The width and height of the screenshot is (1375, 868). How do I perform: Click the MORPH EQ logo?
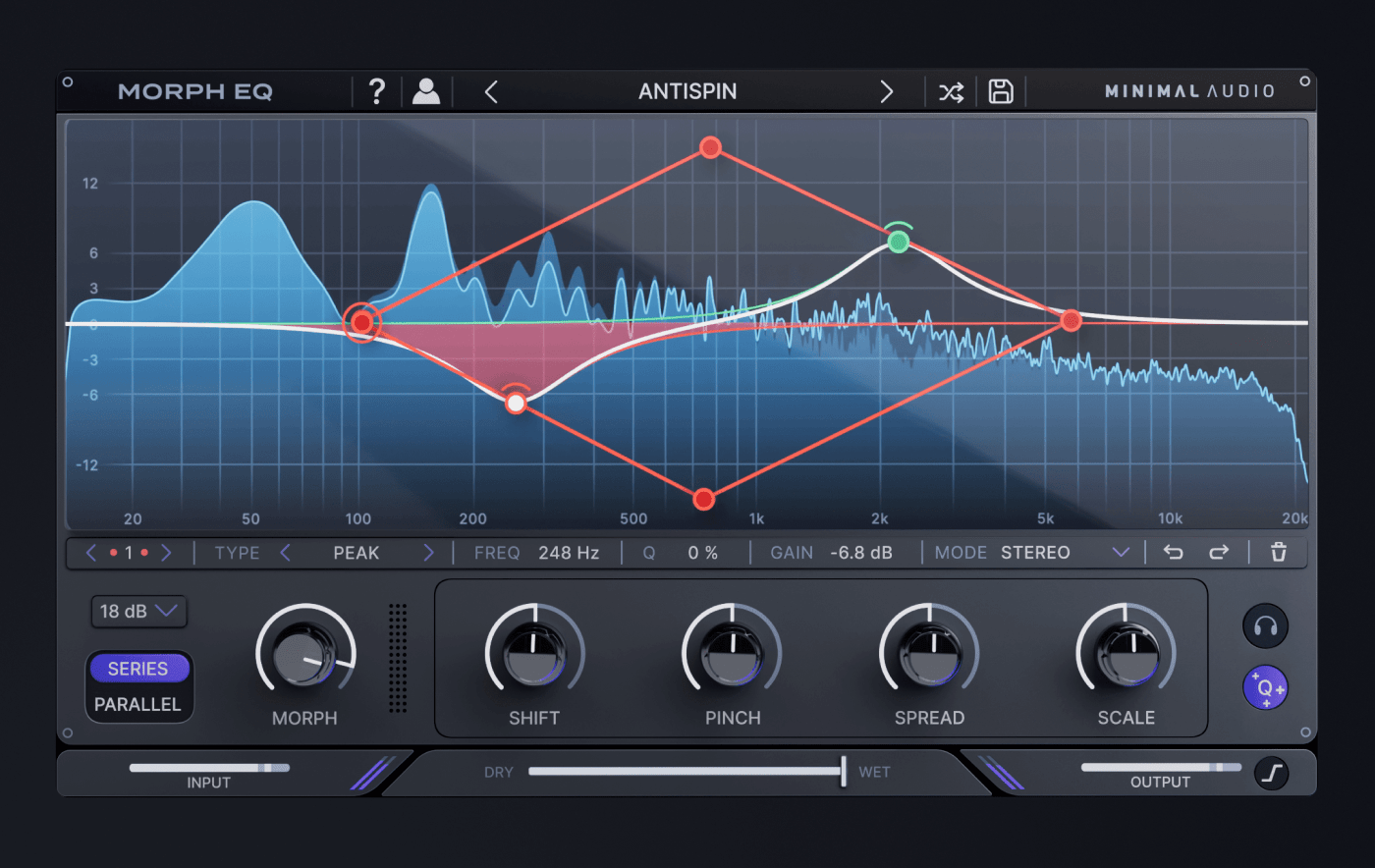[195, 91]
